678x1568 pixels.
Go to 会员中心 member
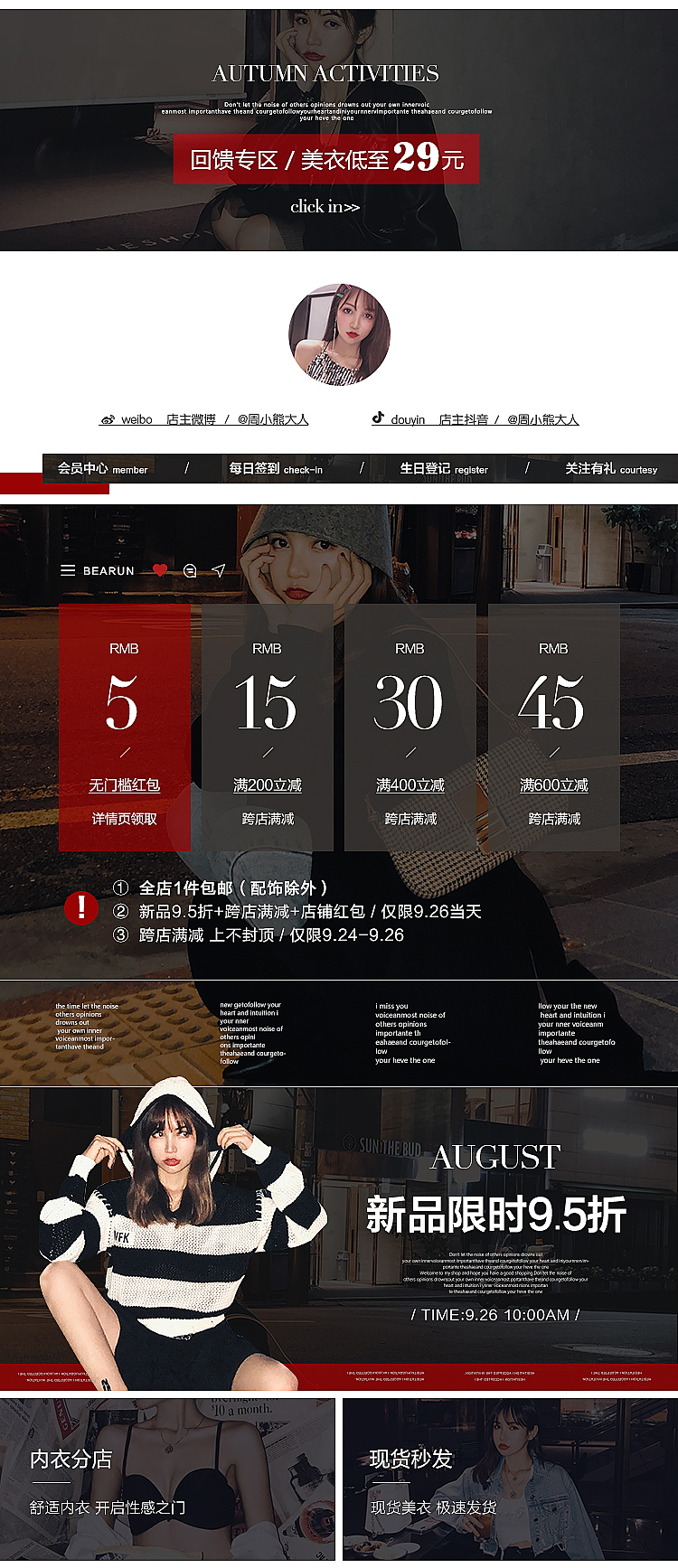coord(103,469)
